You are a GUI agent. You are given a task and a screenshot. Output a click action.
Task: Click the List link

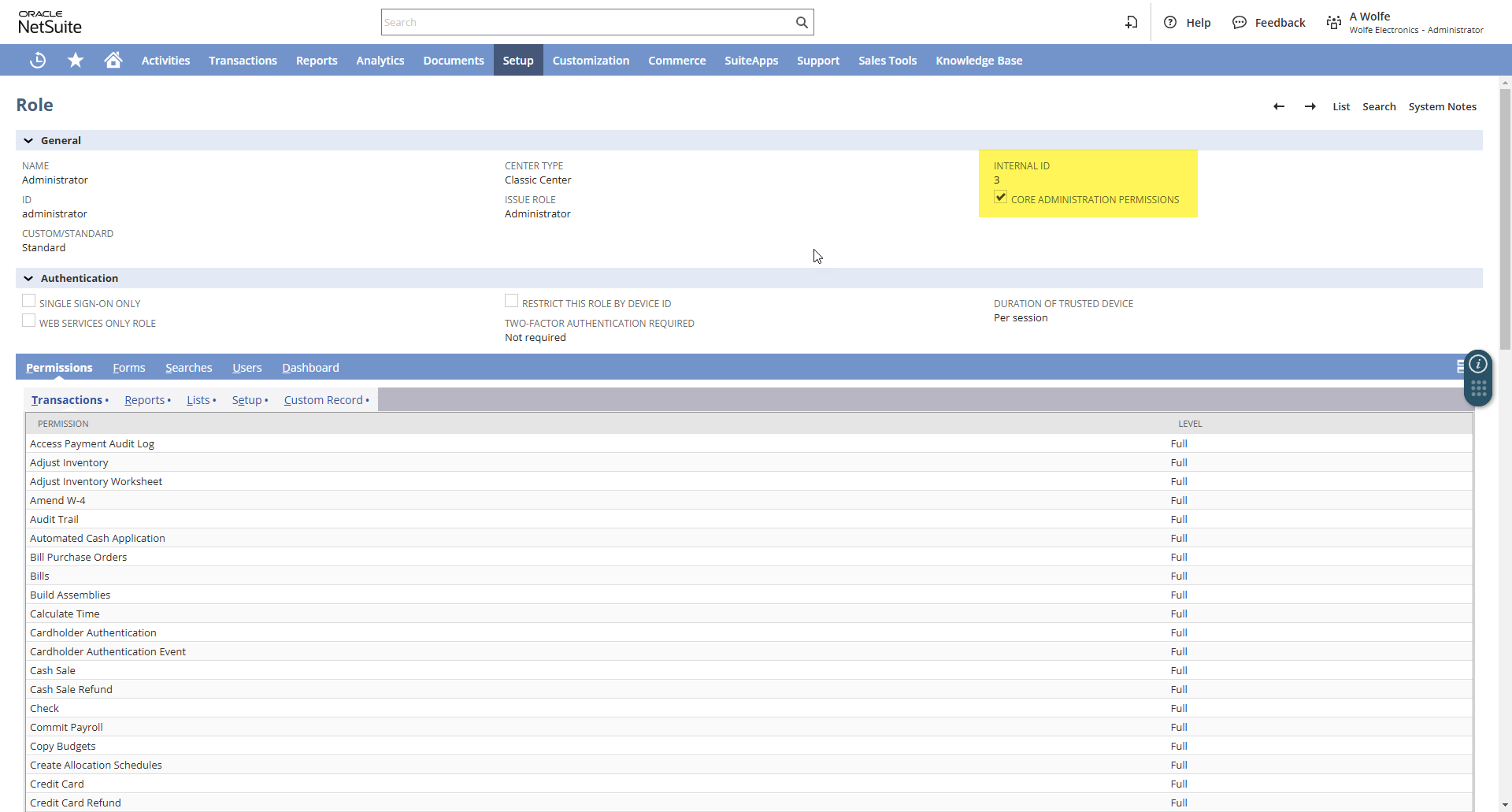pyautogui.click(x=1340, y=107)
